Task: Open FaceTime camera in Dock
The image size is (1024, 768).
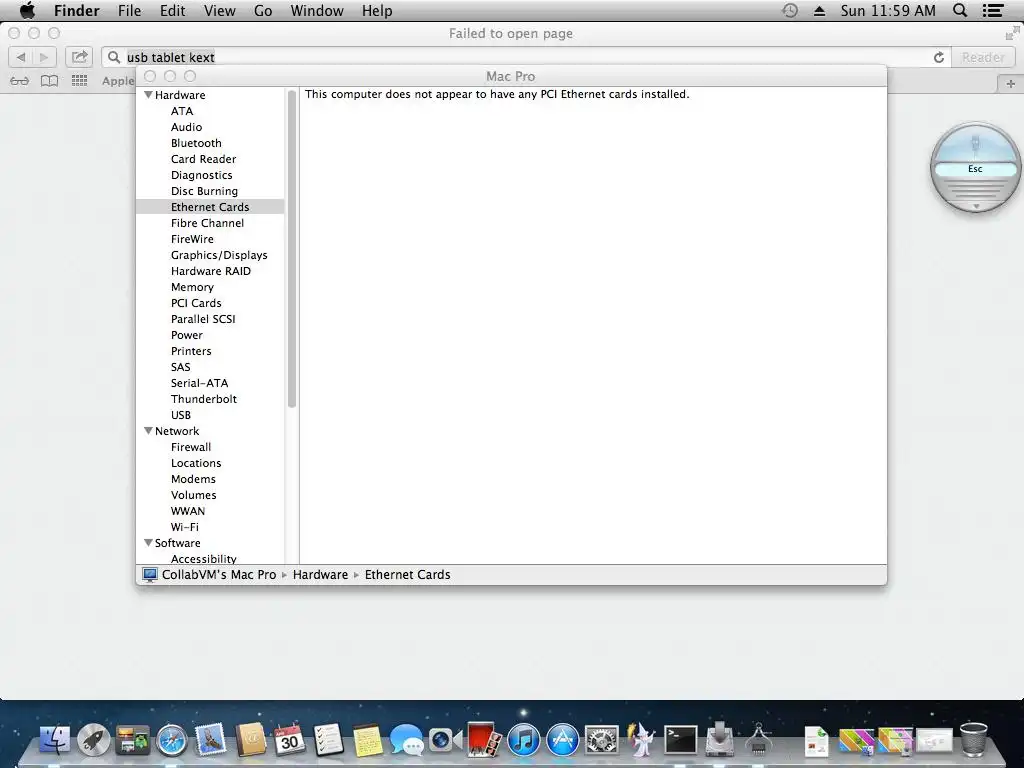Action: tap(445, 741)
